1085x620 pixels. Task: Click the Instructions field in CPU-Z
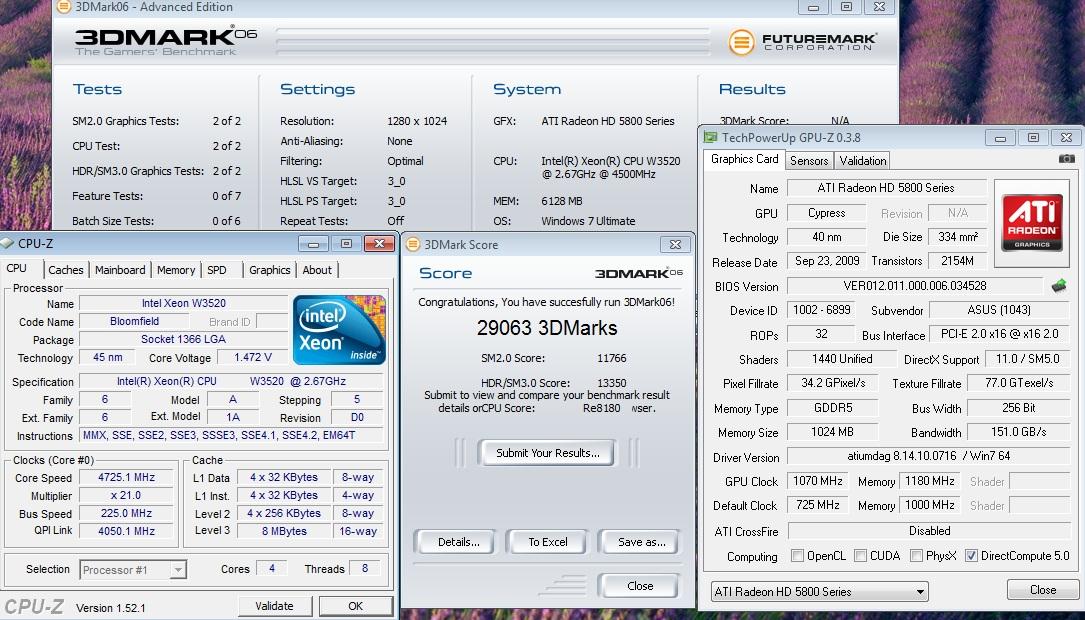[x=231, y=435]
